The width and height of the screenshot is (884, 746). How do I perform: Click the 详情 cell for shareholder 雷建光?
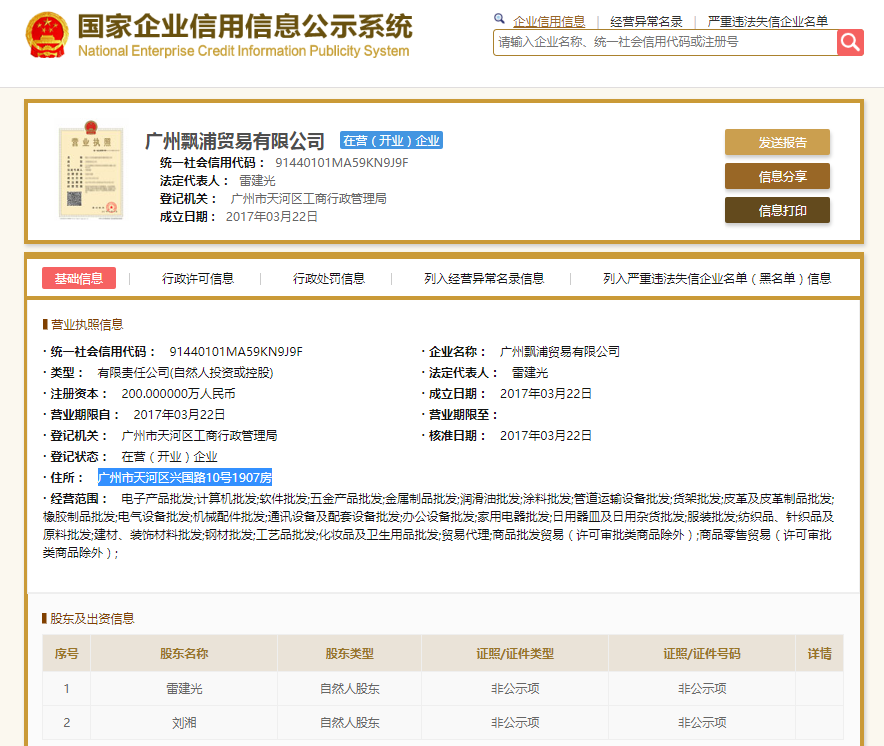tap(818, 688)
